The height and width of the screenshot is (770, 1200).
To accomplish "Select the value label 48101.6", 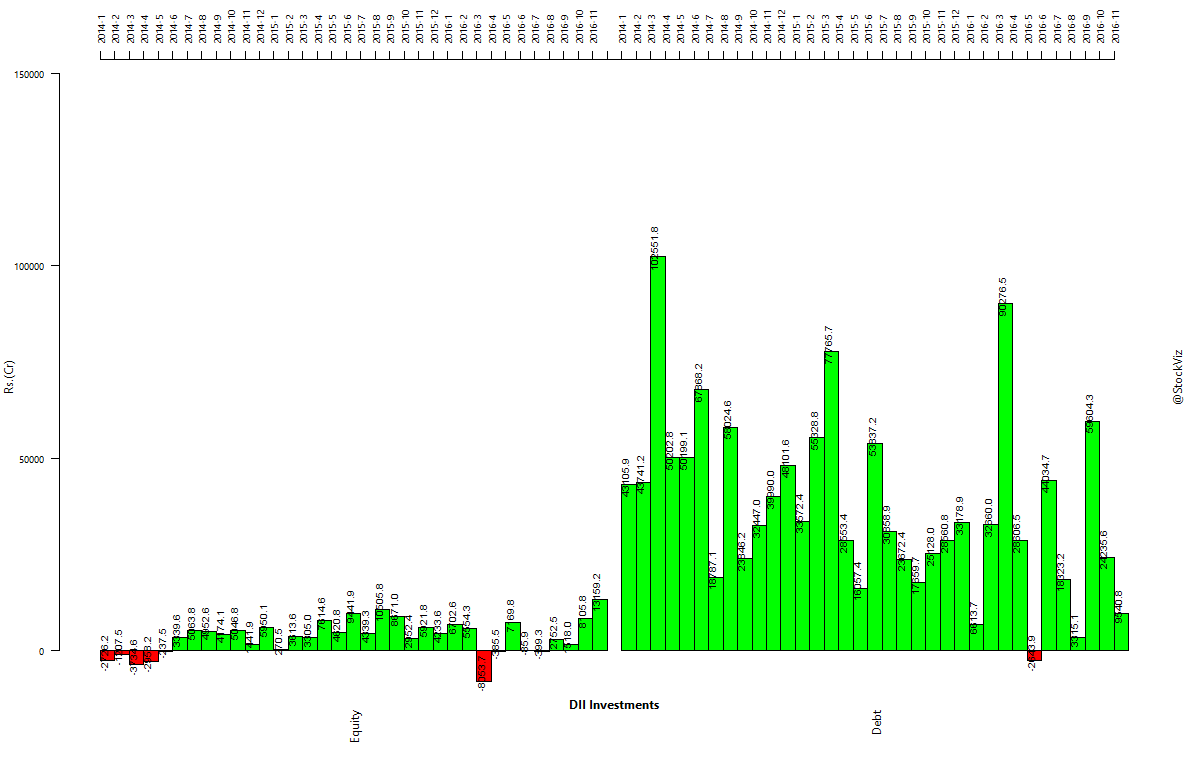I will pyautogui.click(x=786, y=460).
